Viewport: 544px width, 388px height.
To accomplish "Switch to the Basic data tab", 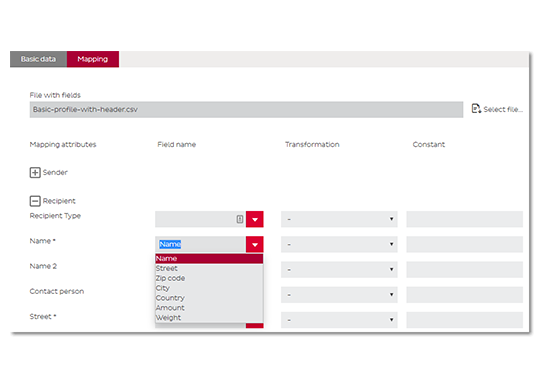I will (38, 59).
